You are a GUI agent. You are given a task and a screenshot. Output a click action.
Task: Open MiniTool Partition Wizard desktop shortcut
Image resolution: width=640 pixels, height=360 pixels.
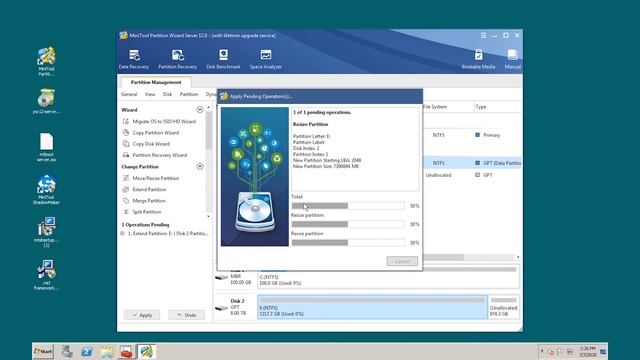click(x=46, y=61)
